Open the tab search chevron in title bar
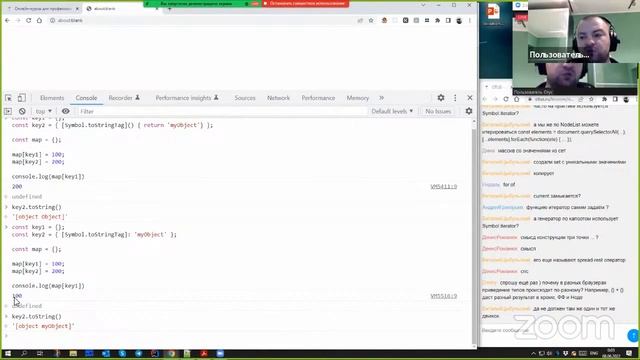Screen dimensions: 640x360 (x=423, y=5)
